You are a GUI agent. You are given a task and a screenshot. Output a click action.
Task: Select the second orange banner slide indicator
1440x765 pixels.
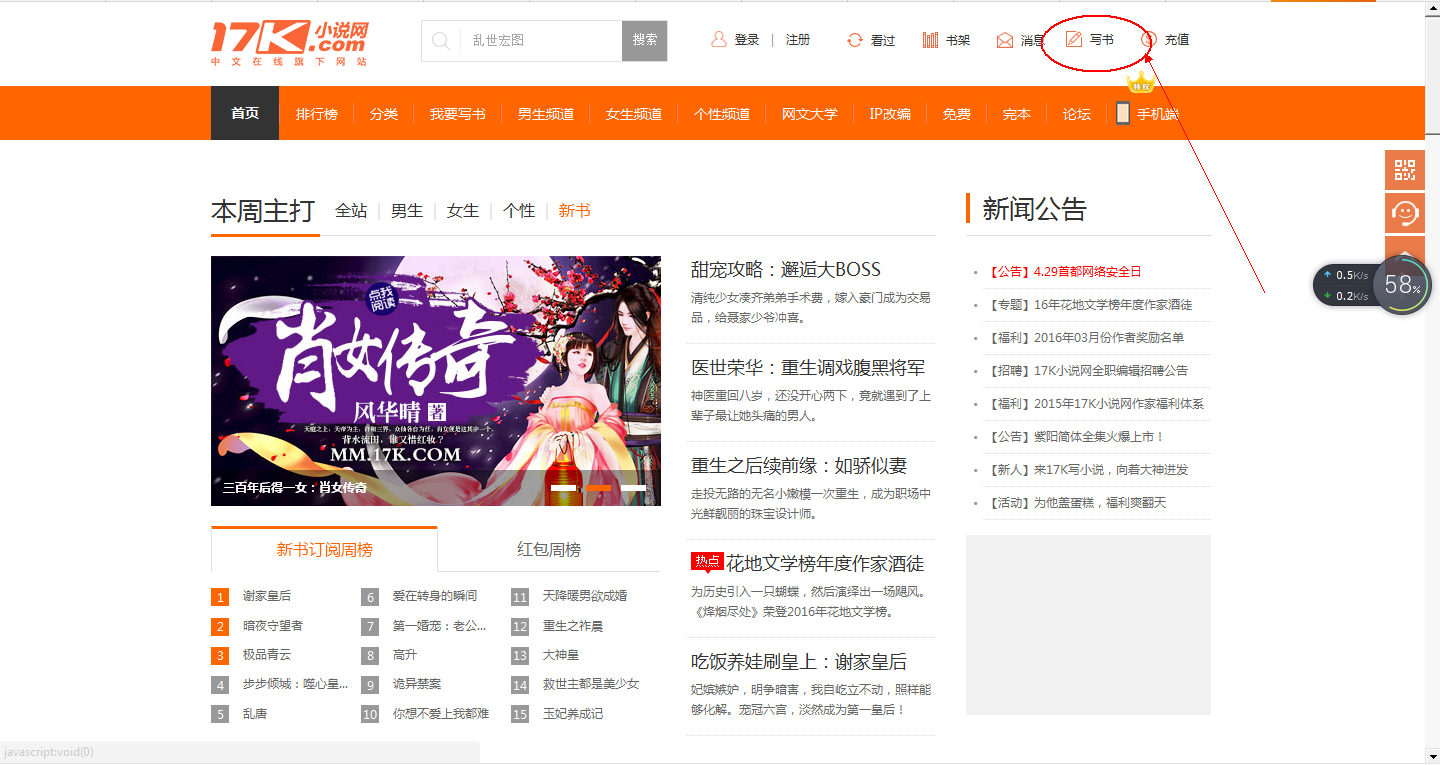tap(599, 488)
